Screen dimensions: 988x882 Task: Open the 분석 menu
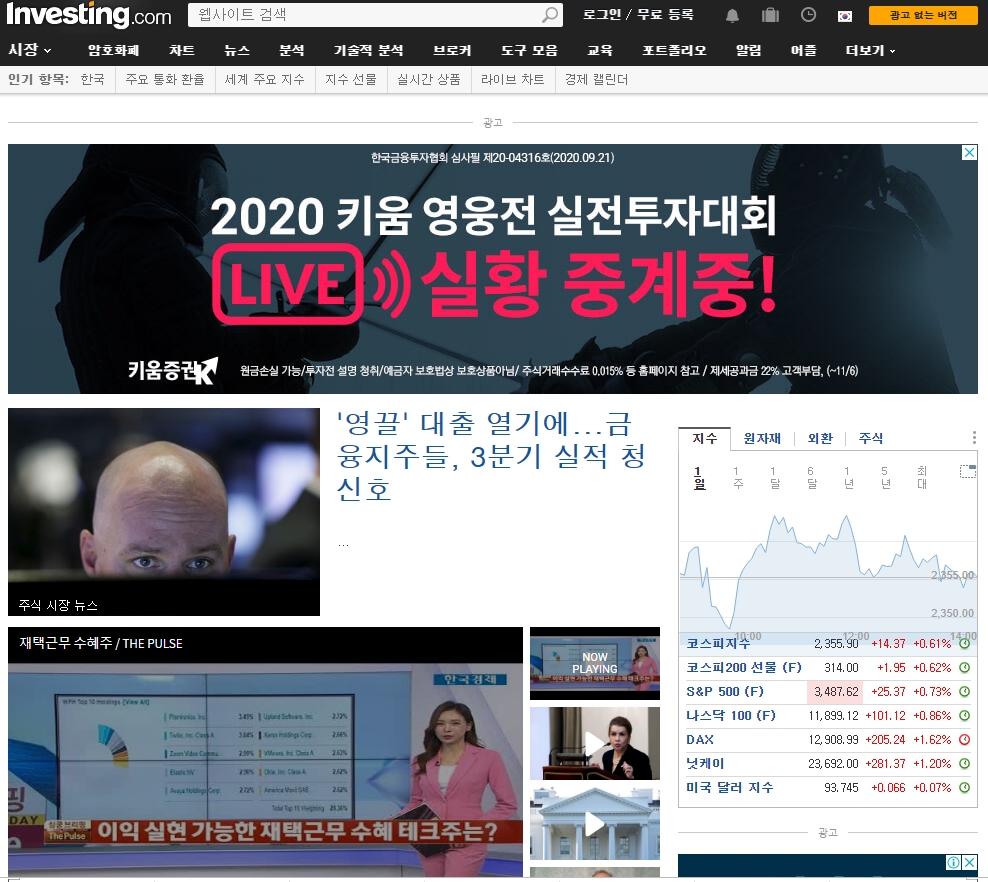[292, 50]
